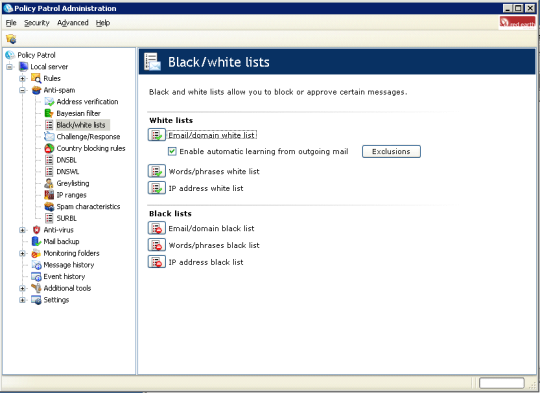
Task: Click the Challenge/Response envelope icon
Action: point(49,137)
